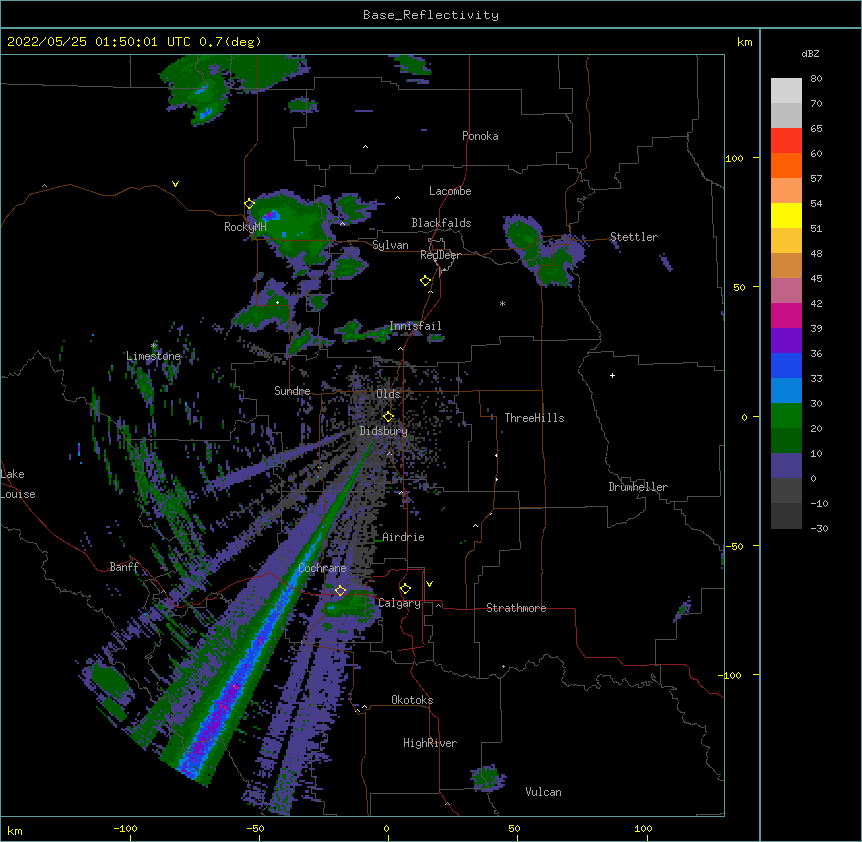Screen dimensions: 862x842
Task: Click the ThreeHills label
Action: pyautogui.click(x=534, y=418)
